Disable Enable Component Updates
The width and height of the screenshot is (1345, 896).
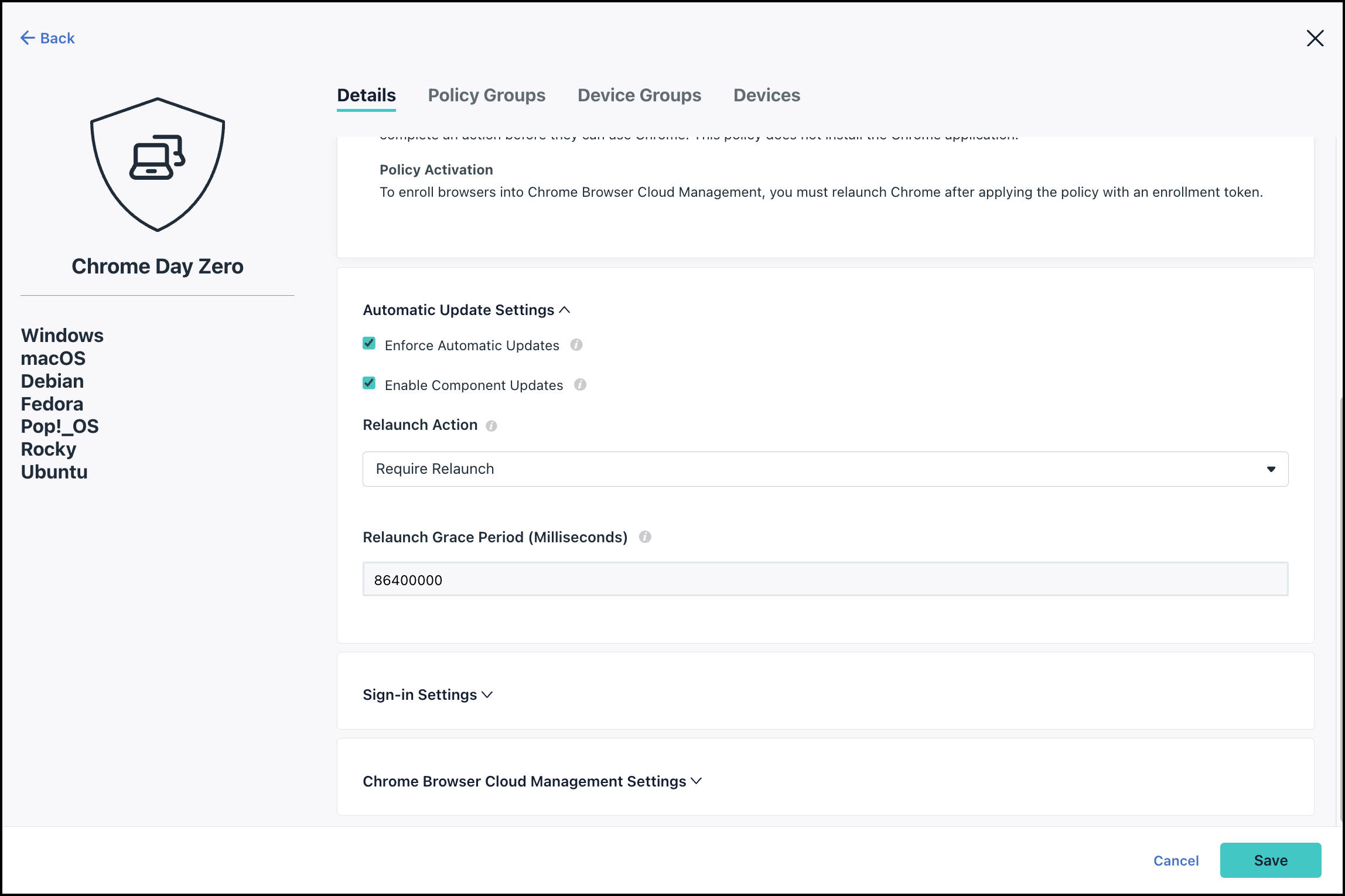[368, 384]
